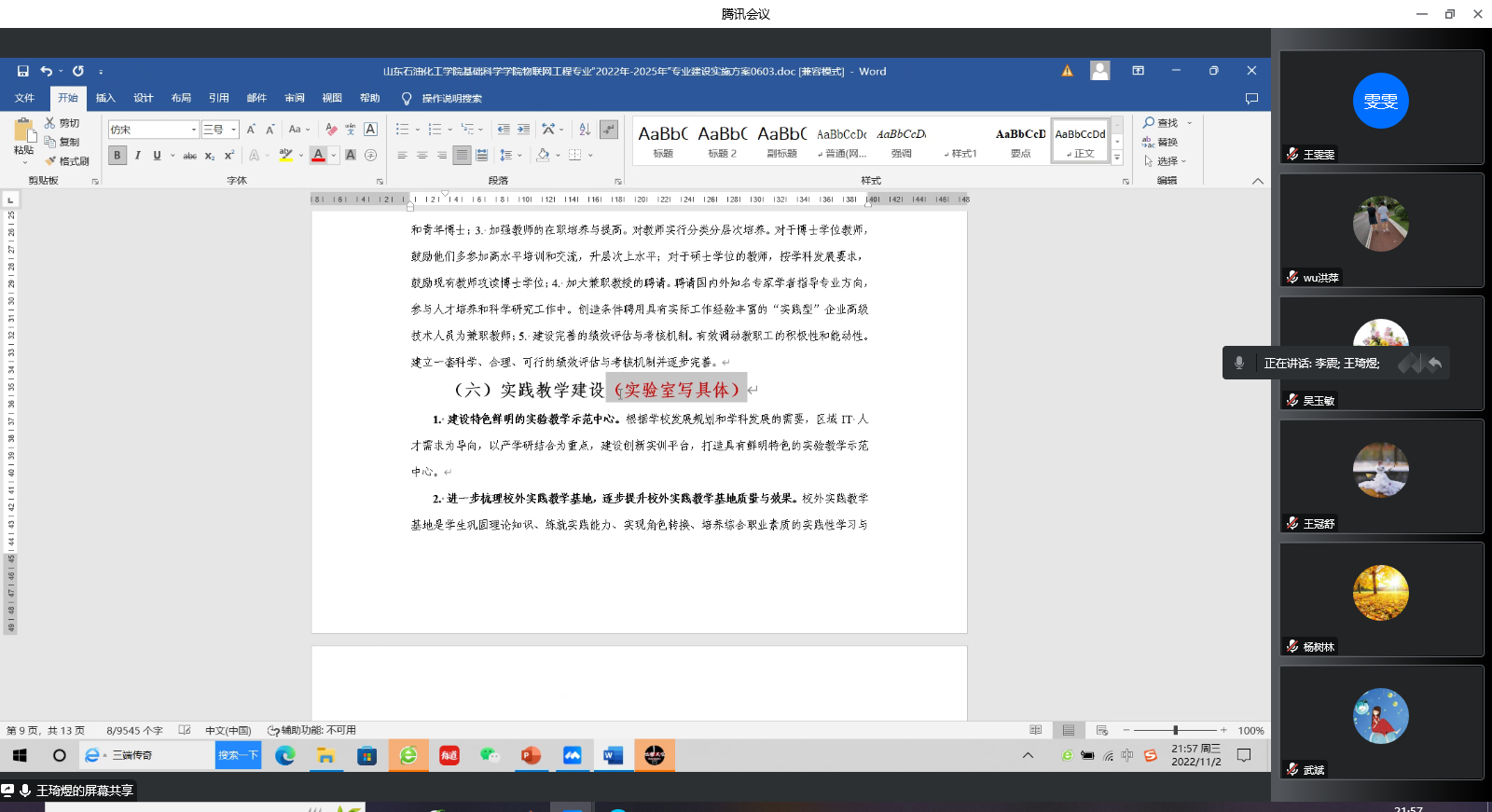Switch to the 审阅 (Review) tab
Viewport: 1492px width, 812px height.
click(295, 98)
